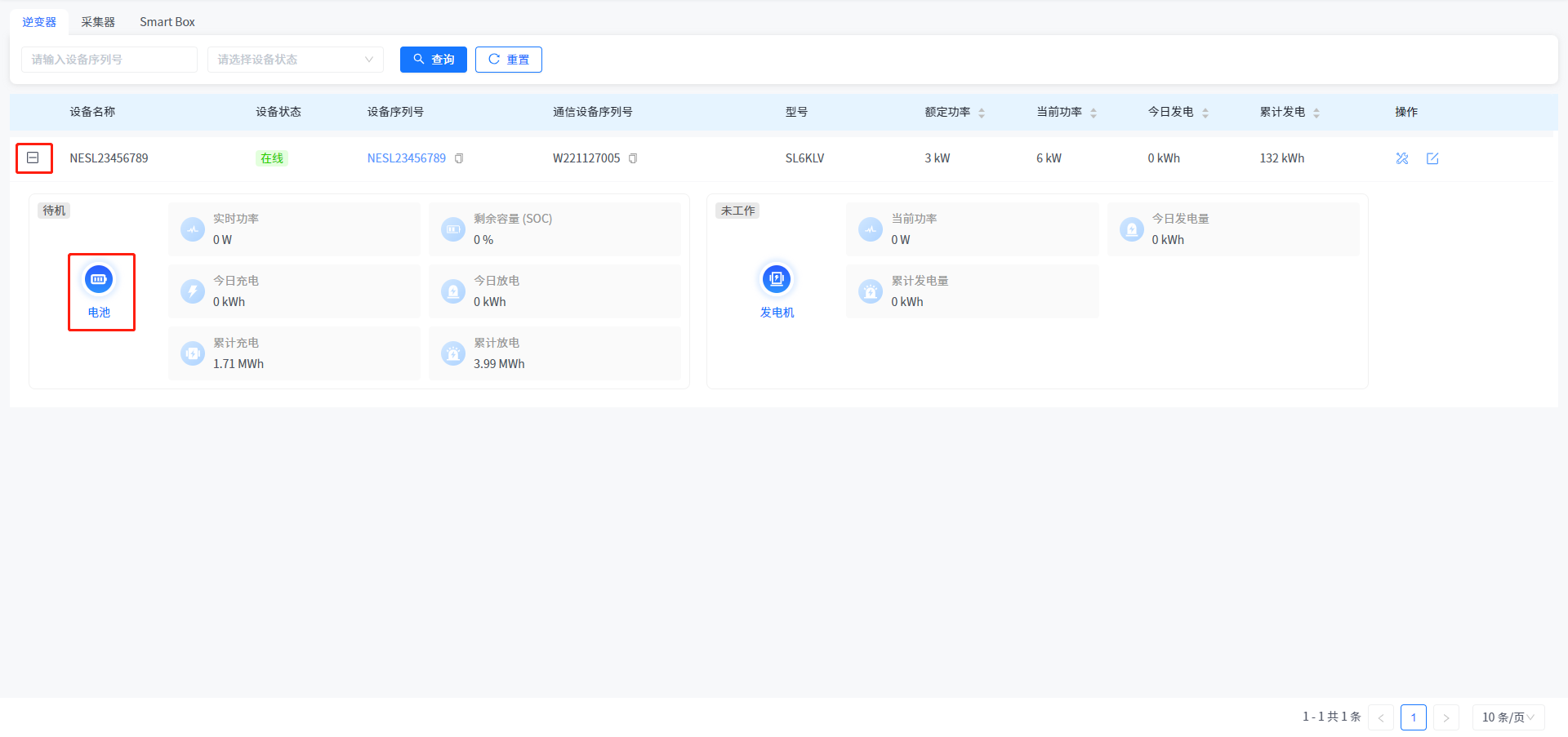Viewport: 1568px width, 737px height.
Task: Sort by current power (当前功率) column
Action: click(x=1094, y=113)
